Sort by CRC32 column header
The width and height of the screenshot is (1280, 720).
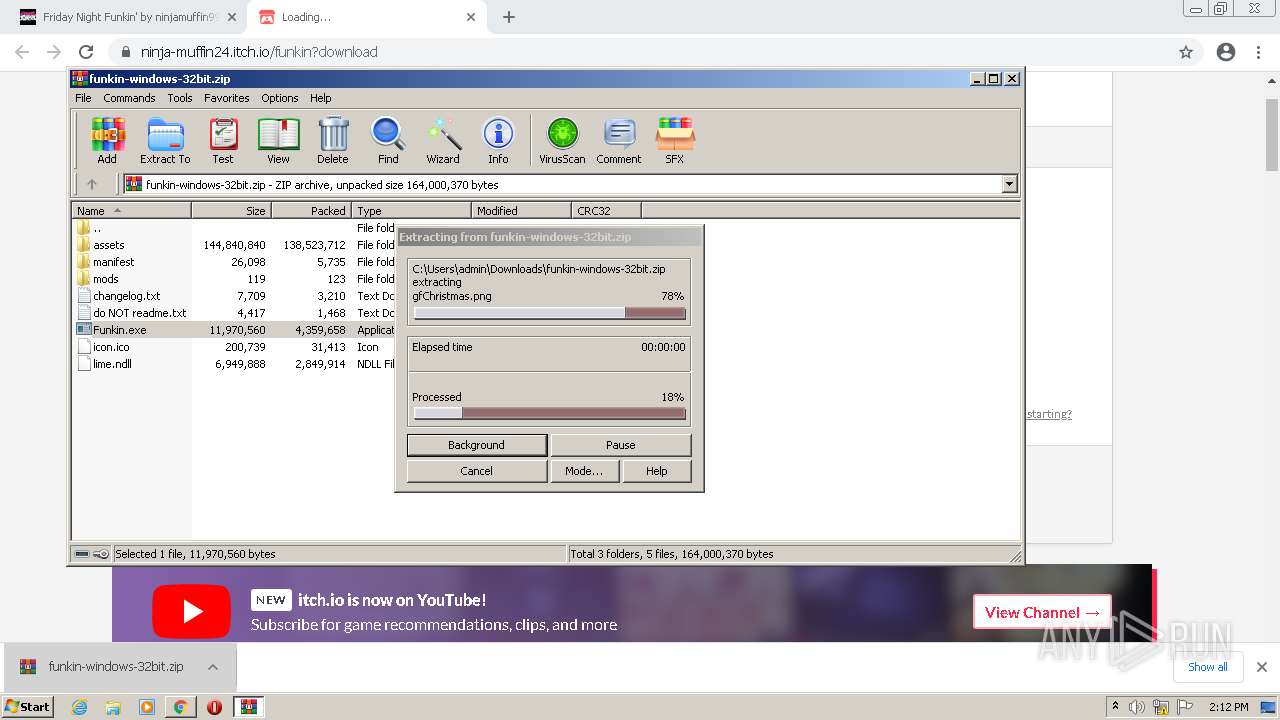click(x=606, y=210)
